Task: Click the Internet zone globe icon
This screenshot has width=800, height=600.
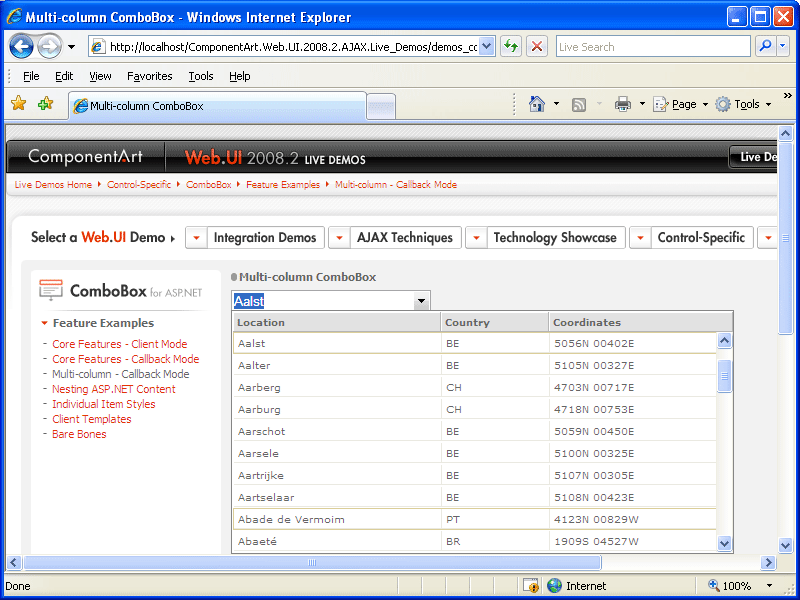Action: [554, 586]
